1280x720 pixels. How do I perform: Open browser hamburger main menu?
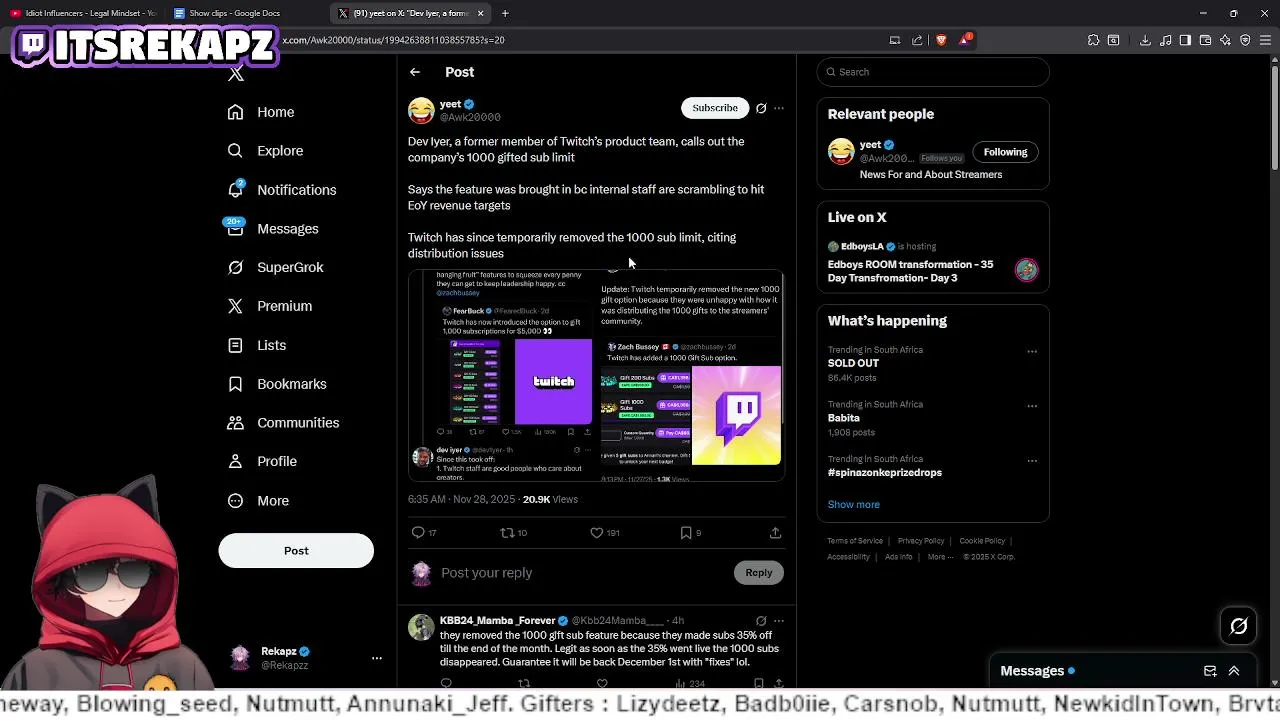(x=1265, y=40)
